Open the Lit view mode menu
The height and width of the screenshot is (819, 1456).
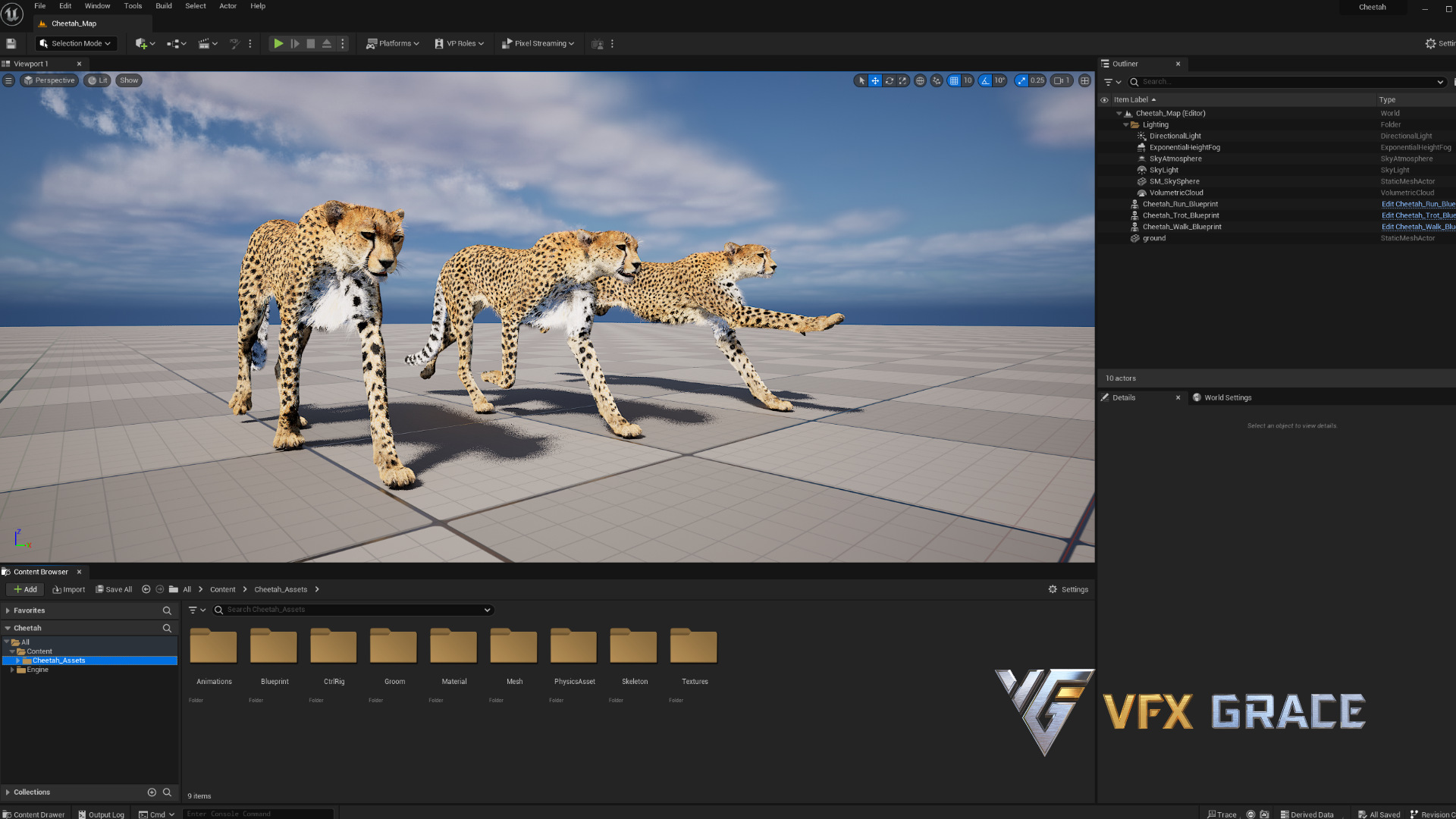(97, 80)
